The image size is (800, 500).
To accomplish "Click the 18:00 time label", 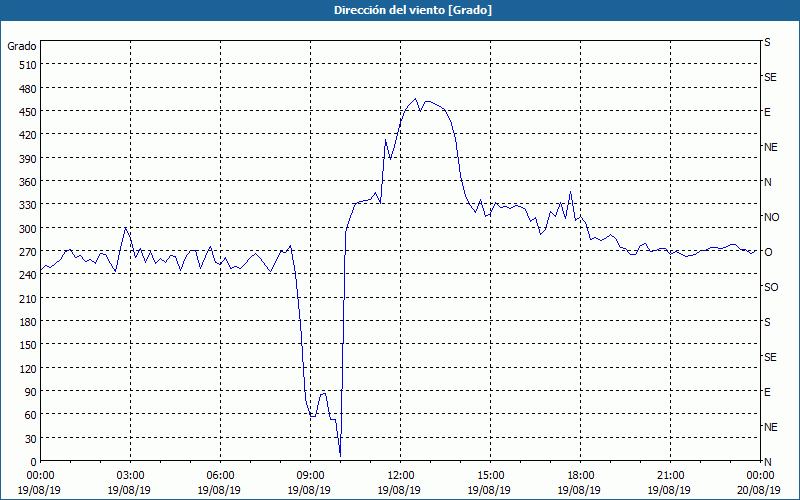I will [580, 476].
